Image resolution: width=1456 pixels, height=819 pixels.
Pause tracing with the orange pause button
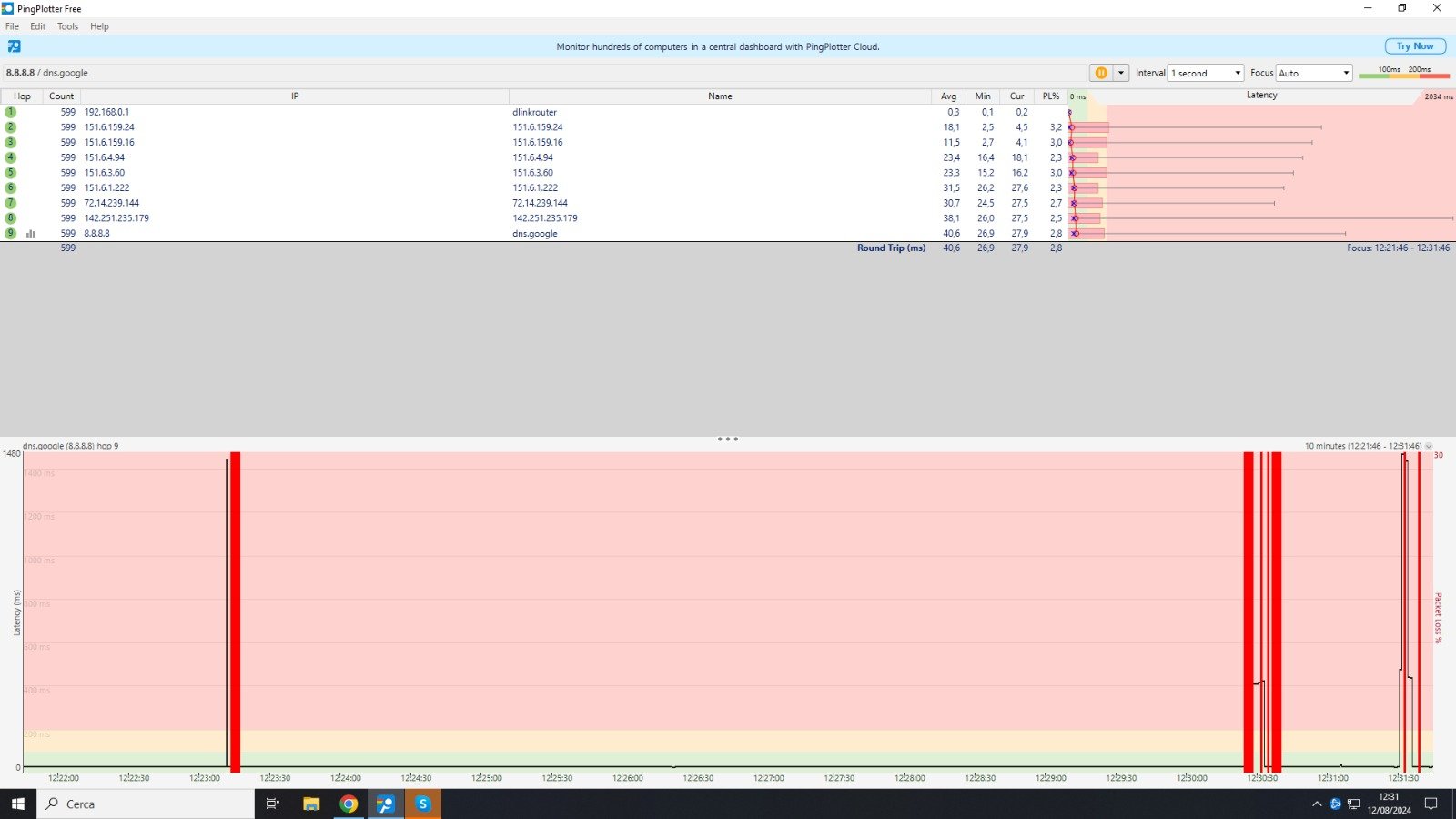pyautogui.click(x=1101, y=73)
